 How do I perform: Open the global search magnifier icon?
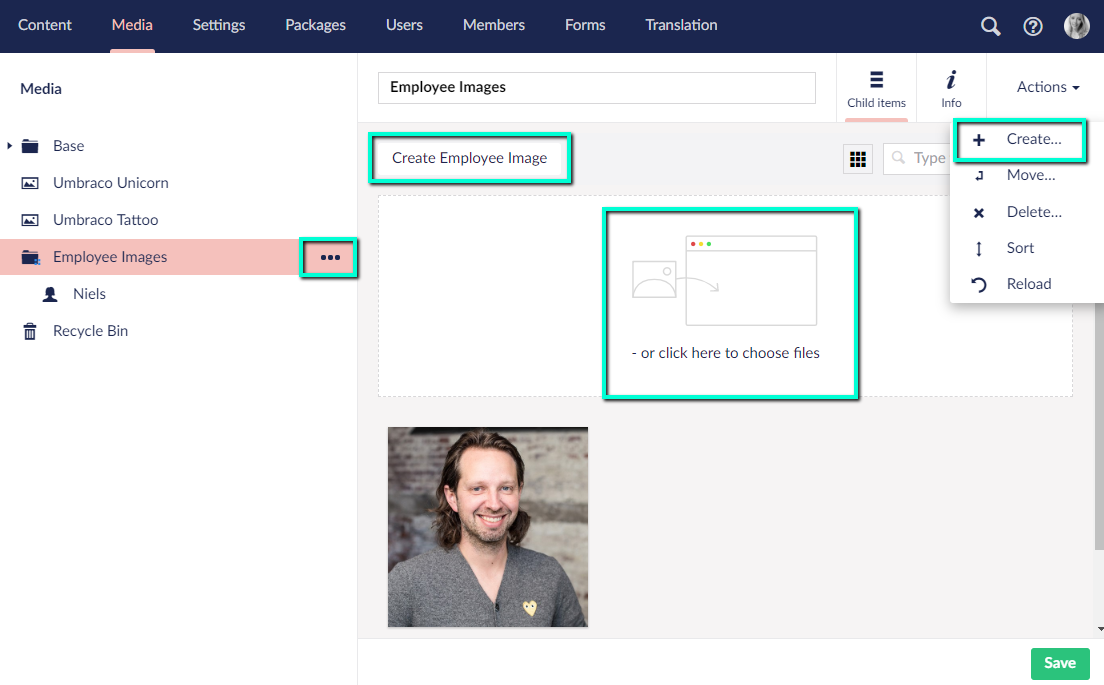pyautogui.click(x=991, y=26)
